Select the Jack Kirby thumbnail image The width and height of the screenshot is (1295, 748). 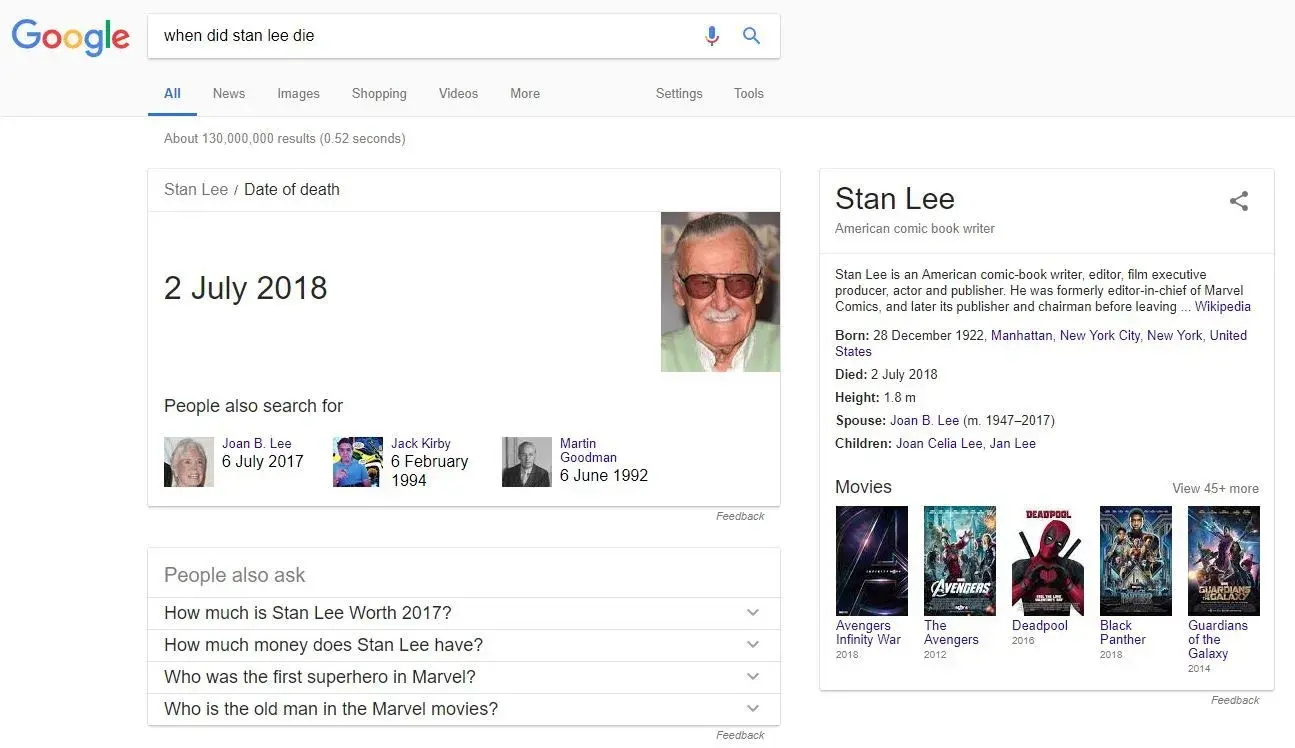(357, 462)
